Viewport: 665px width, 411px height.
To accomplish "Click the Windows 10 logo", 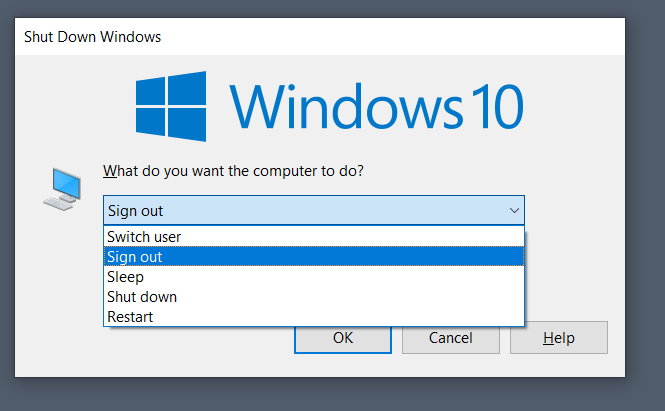I will 329,106.
